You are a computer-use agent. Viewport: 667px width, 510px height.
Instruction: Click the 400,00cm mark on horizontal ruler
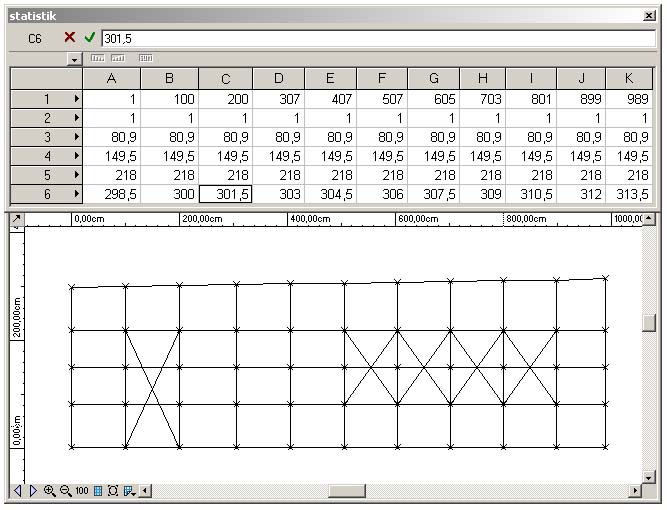click(x=310, y=219)
